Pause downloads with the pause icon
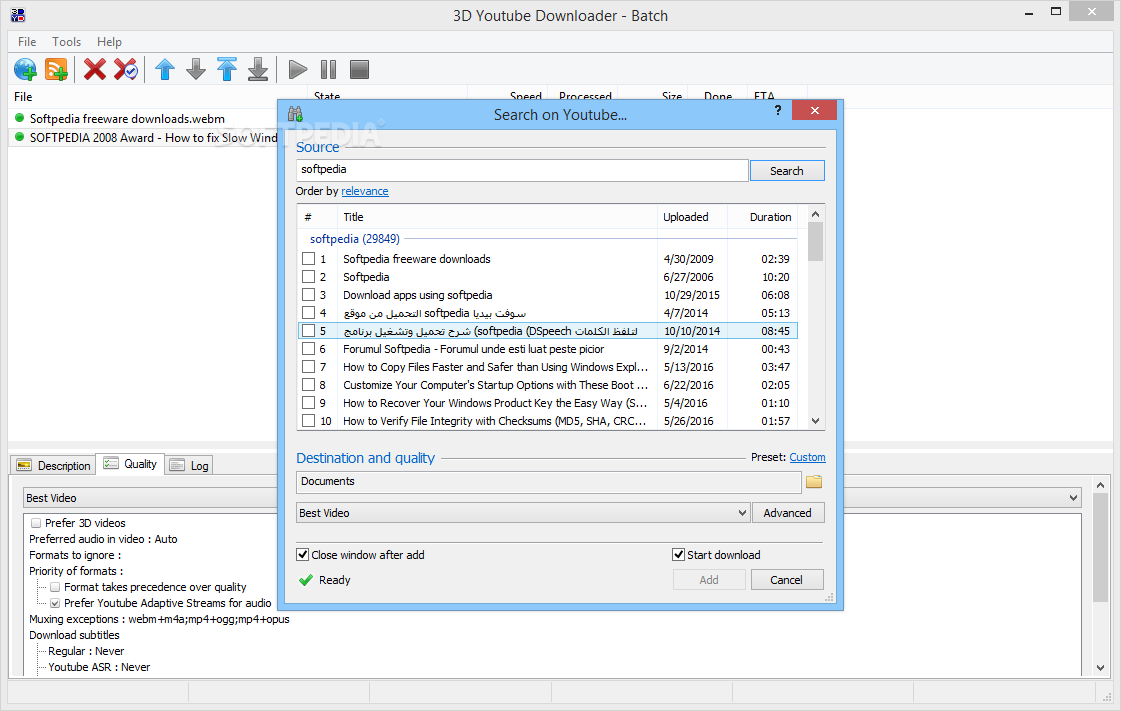1121x711 pixels. click(x=328, y=69)
